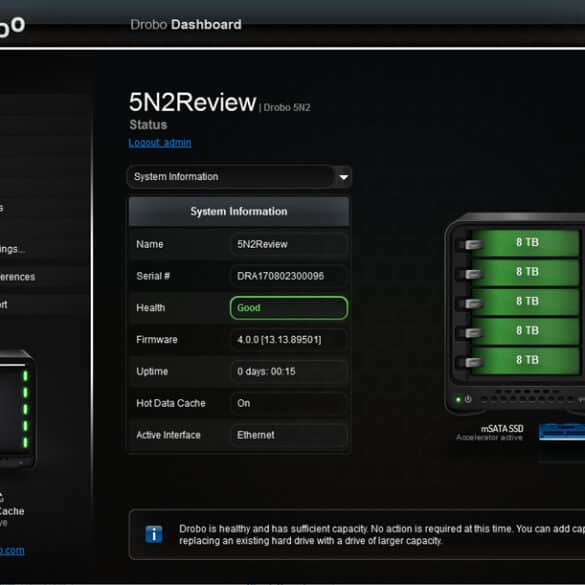Select the middle 8 TB drive bay

(x=526, y=301)
